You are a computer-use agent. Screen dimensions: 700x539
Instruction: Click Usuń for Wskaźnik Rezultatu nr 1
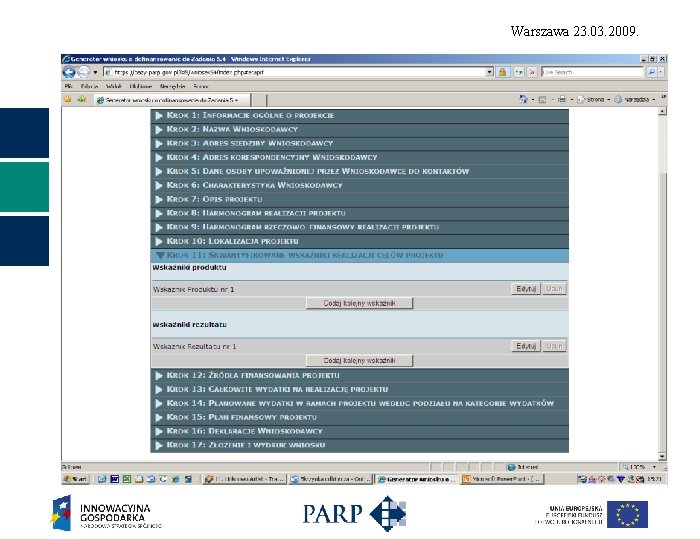(x=554, y=346)
